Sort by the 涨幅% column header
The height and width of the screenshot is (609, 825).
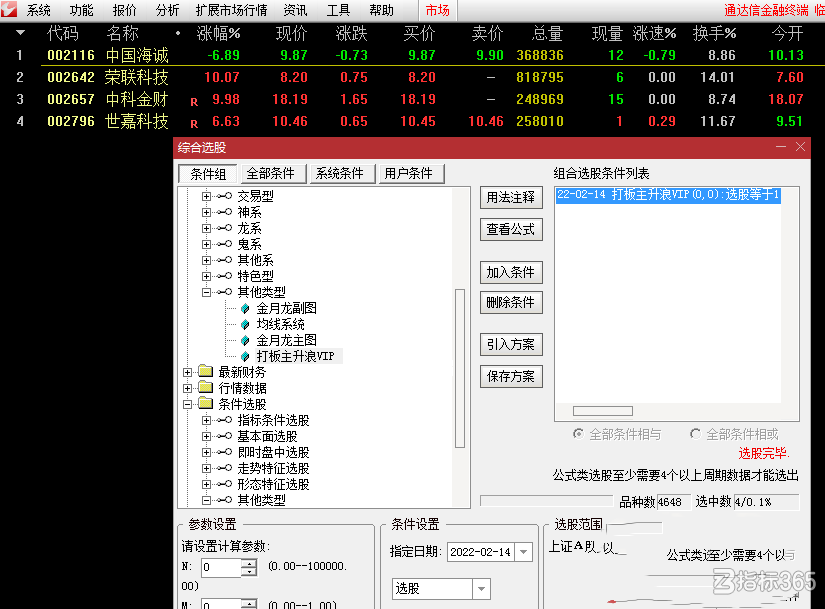[218, 34]
